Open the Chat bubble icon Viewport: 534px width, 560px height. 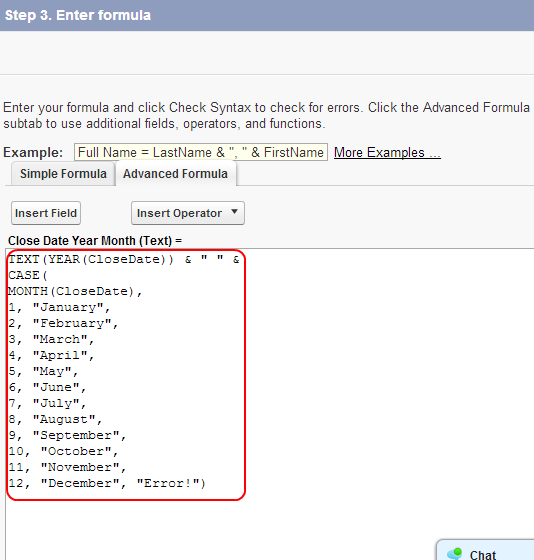pyautogui.click(x=455, y=554)
